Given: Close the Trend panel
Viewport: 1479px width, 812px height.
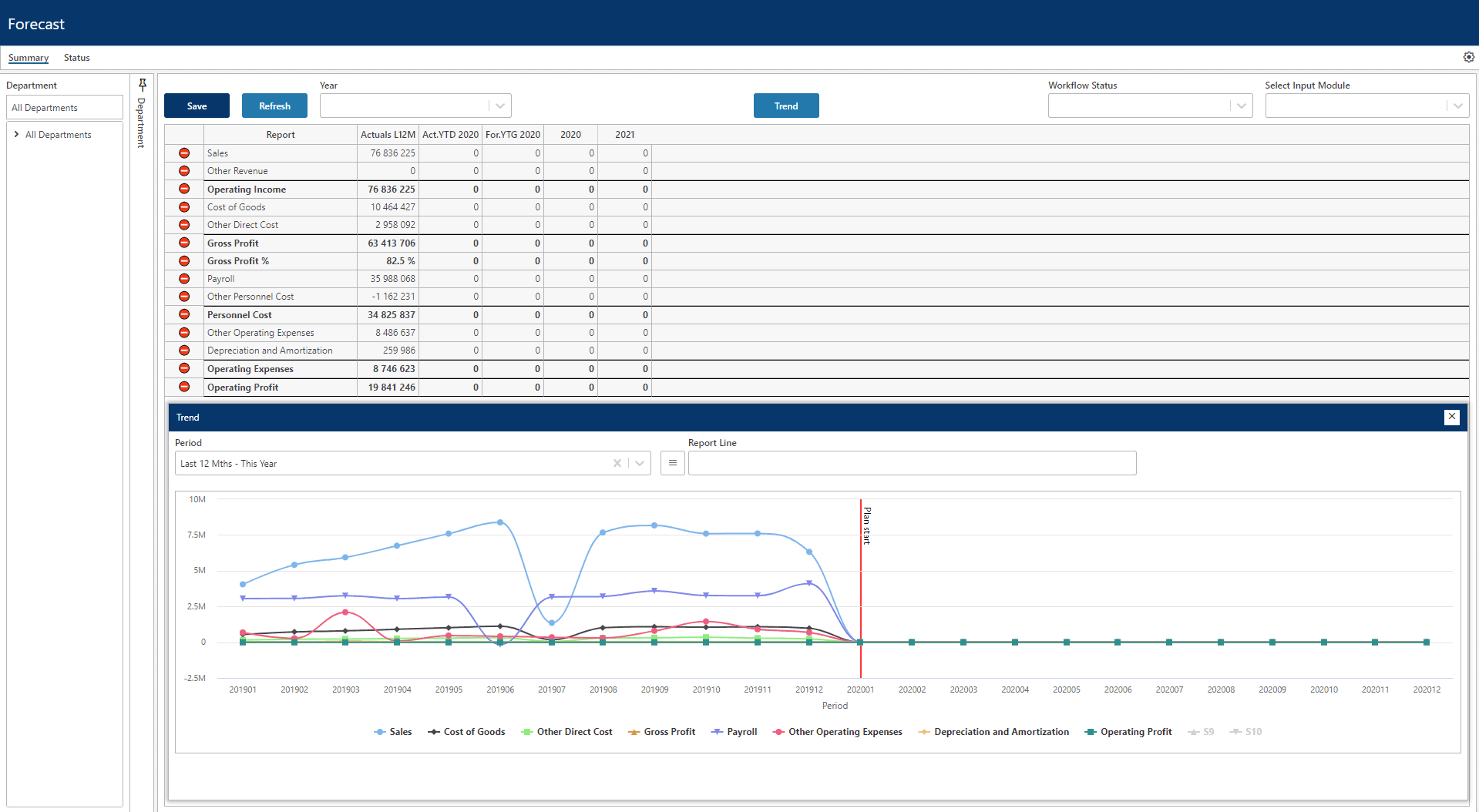Looking at the screenshot, I should click(1451, 417).
